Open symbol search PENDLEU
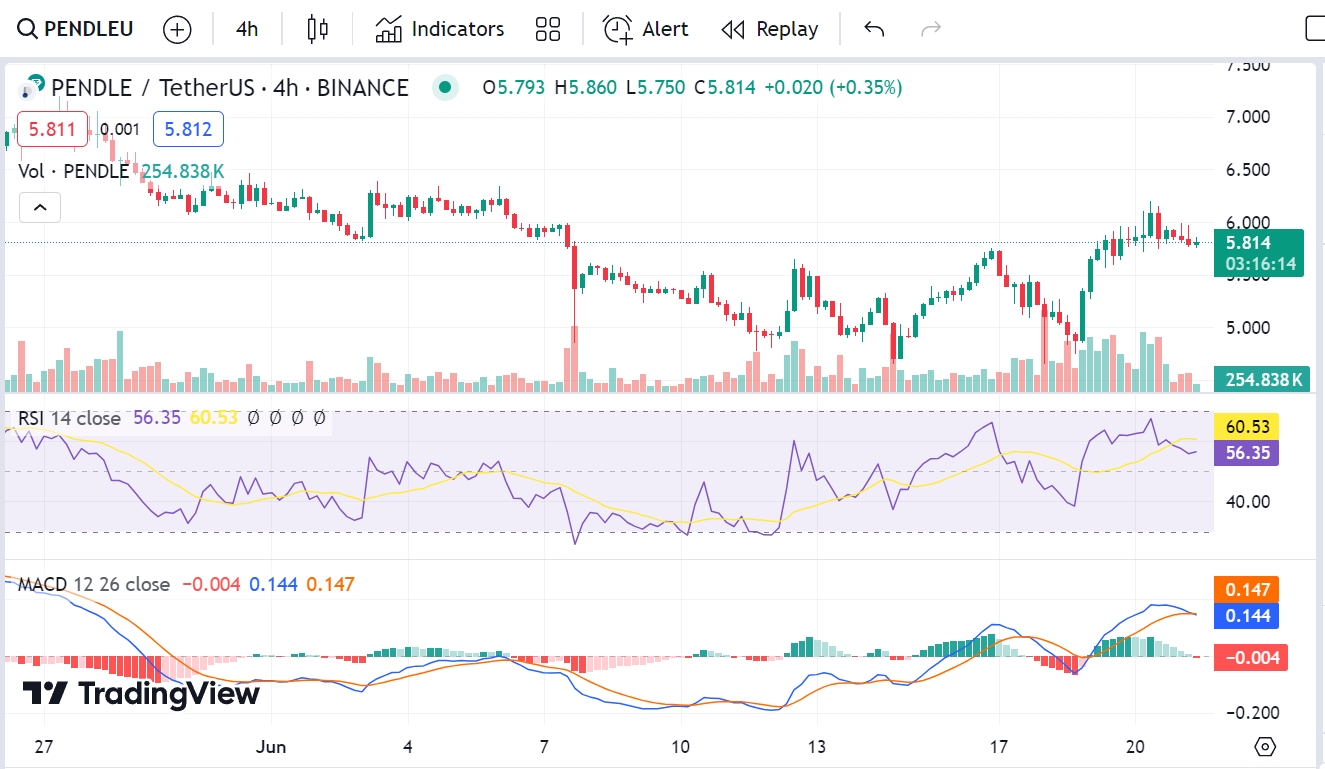 point(75,29)
